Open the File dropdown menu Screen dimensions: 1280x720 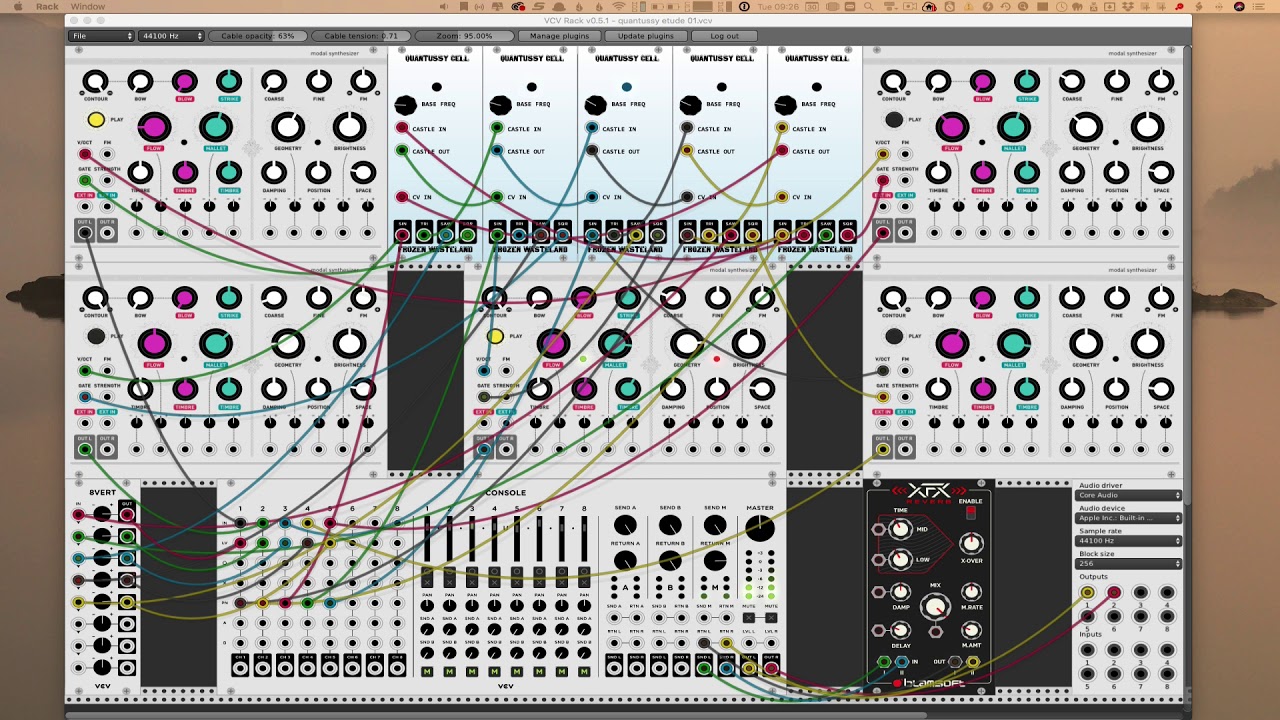coord(101,36)
